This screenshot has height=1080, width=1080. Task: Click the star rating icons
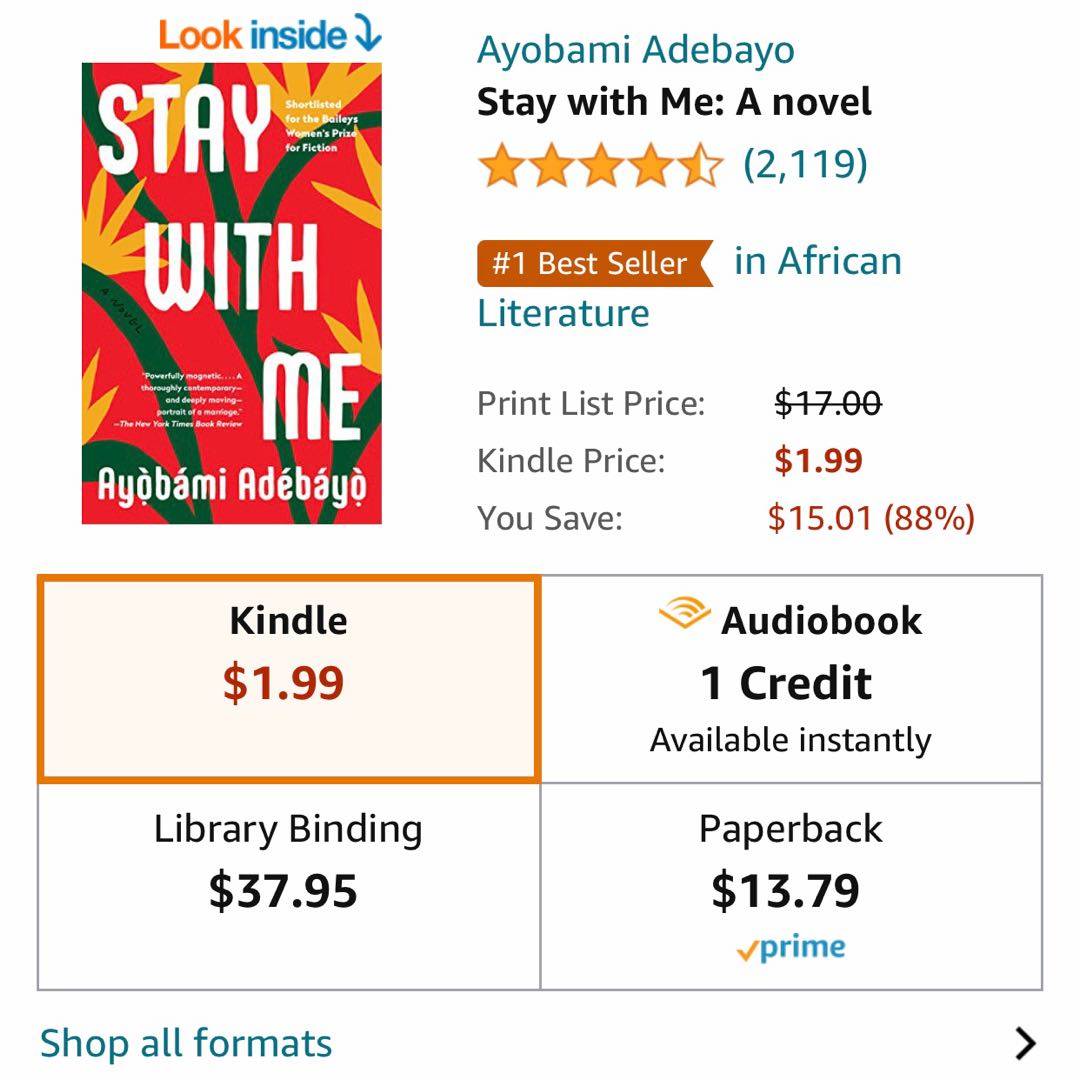pos(600,166)
